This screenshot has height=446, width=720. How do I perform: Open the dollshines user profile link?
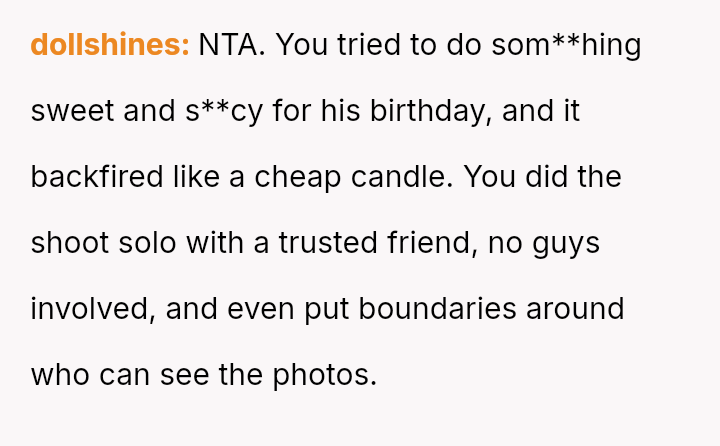[x=110, y=45]
